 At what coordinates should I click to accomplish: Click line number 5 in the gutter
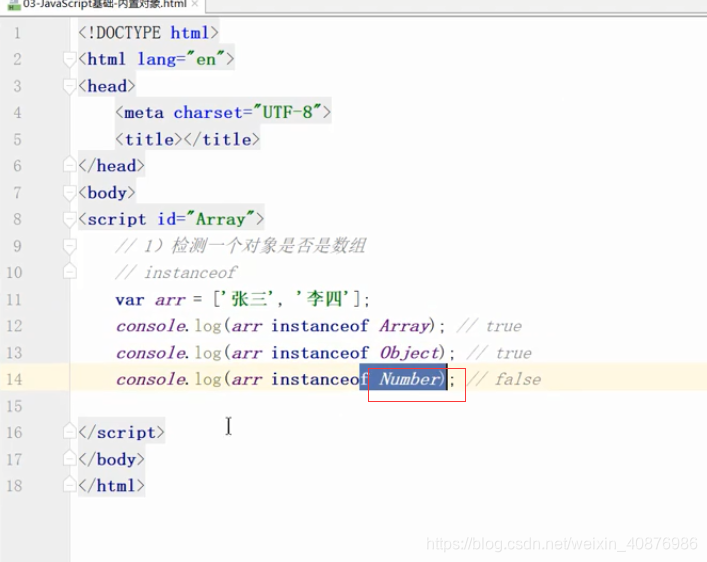[17, 139]
